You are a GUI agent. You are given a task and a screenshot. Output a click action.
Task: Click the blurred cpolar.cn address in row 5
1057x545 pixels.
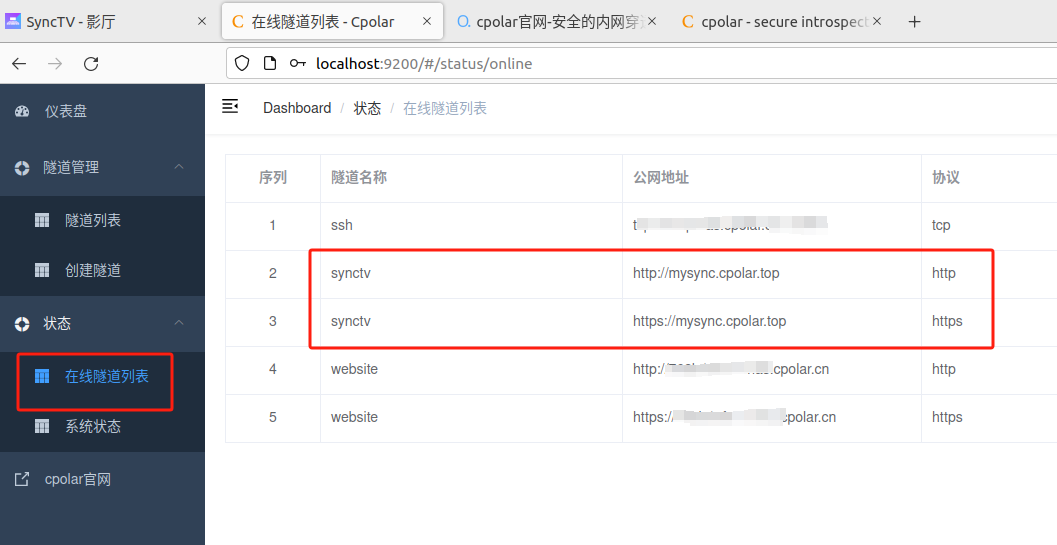coord(734,417)
